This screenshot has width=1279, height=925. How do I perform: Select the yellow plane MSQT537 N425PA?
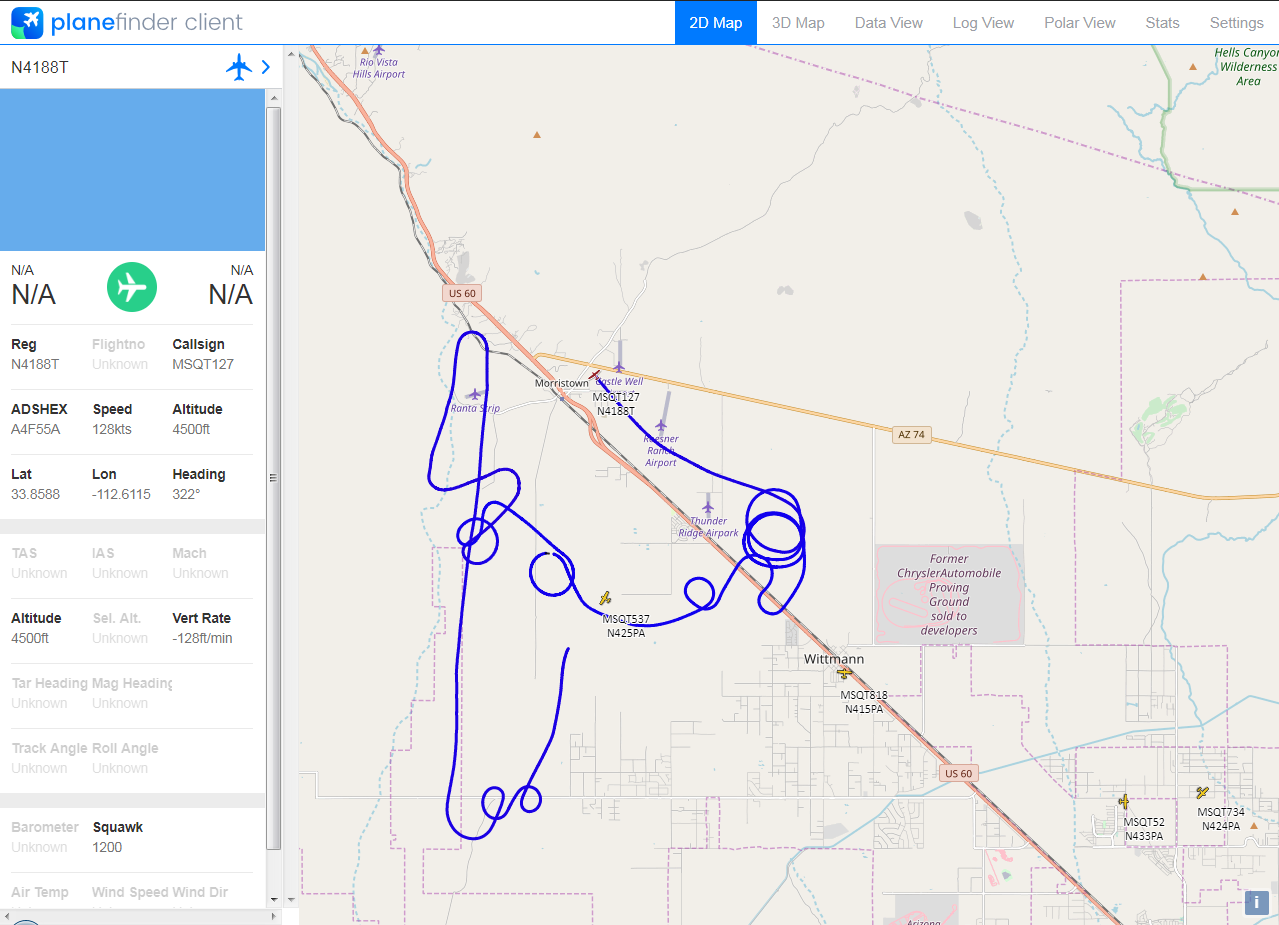tap(605, 598)
